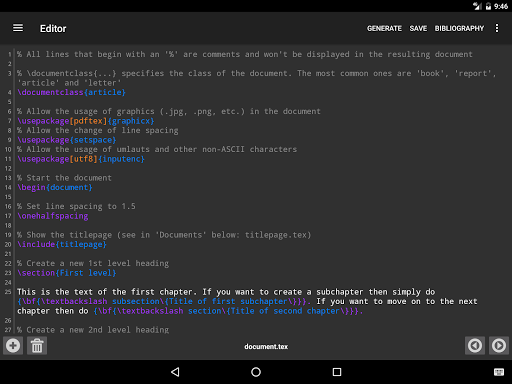This screenshot has width=512, height=384.
Task: Go to next document with right arrow
Action: [499, 345]
